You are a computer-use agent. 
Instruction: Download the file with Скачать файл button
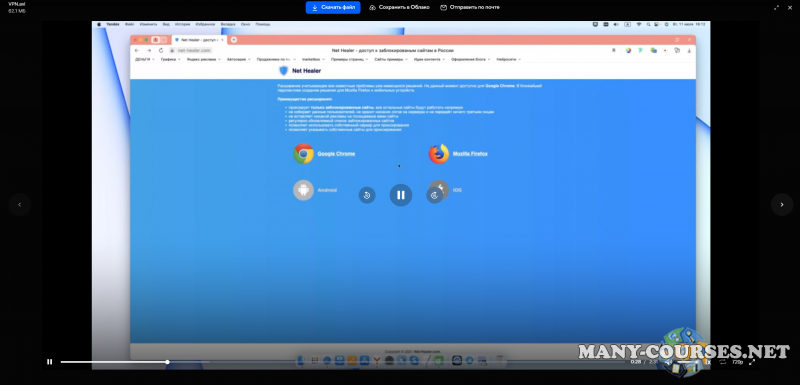pyautogui.click(x=333, y=7)
